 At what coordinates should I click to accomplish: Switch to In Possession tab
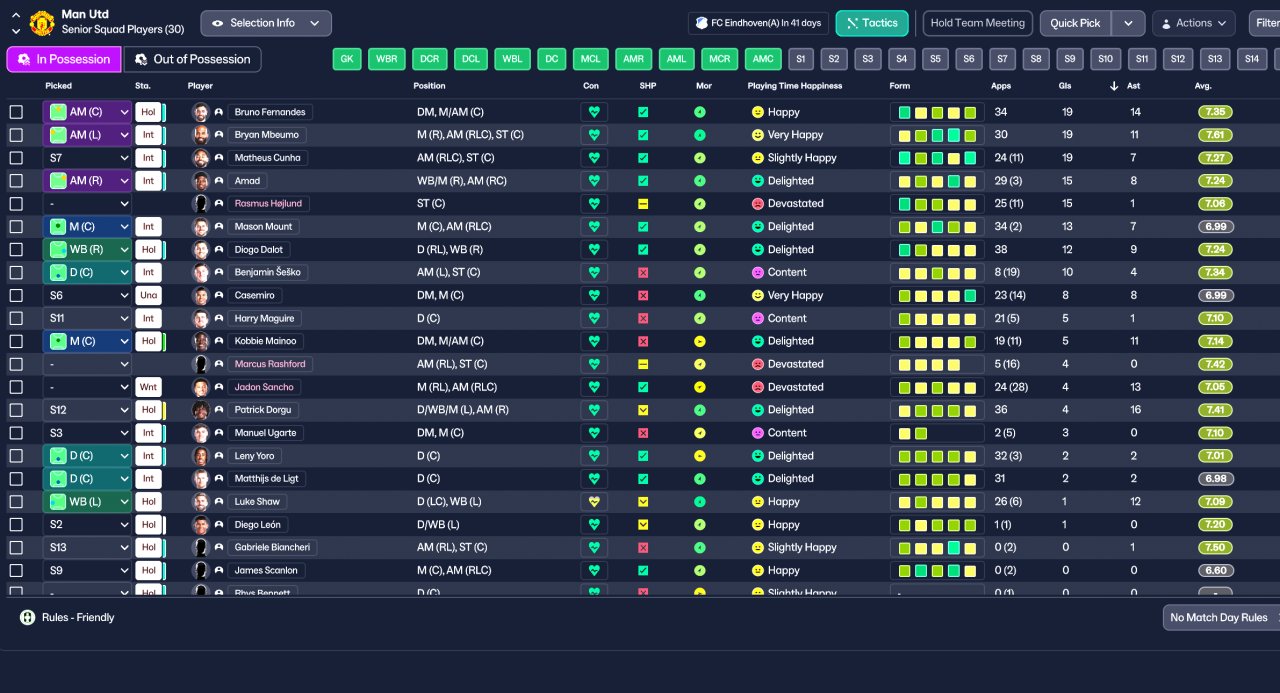pos(64,59)
